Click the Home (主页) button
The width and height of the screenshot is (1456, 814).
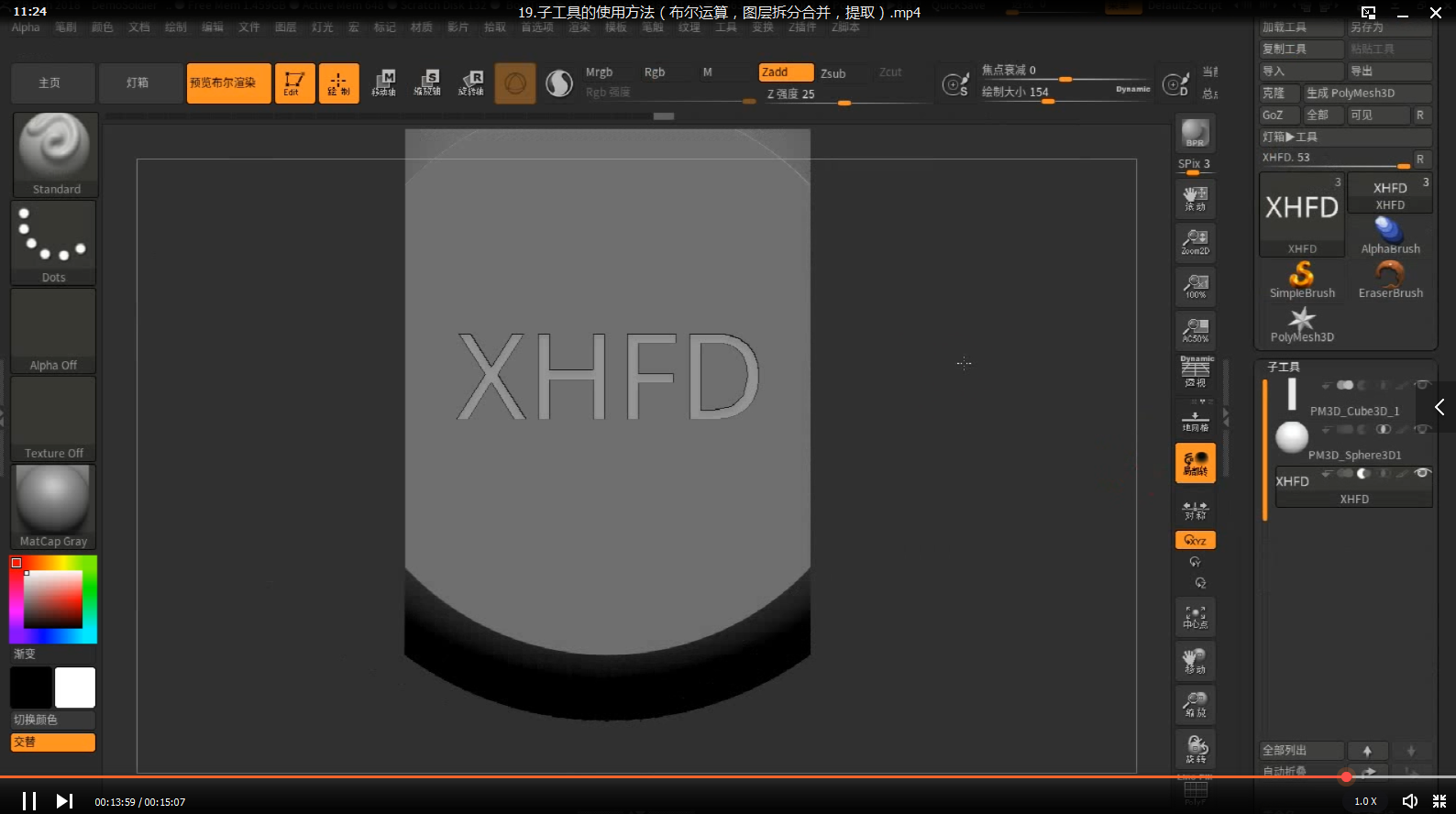pos(53,83)
